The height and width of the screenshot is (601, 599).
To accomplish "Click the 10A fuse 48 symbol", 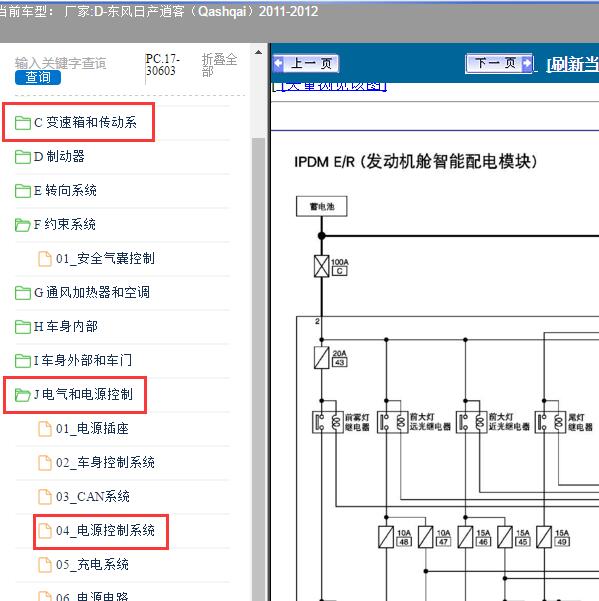I will (x=386, y=537).
